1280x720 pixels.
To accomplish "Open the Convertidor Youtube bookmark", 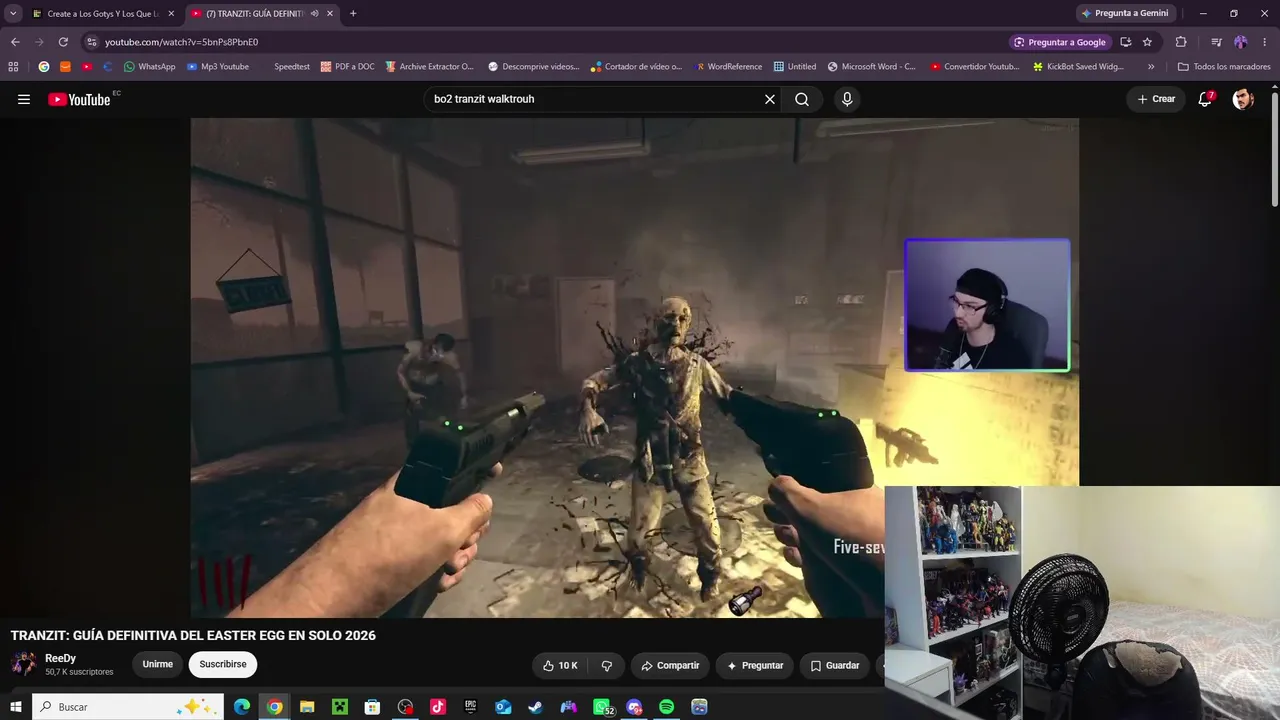I will (x=975, y=67).
